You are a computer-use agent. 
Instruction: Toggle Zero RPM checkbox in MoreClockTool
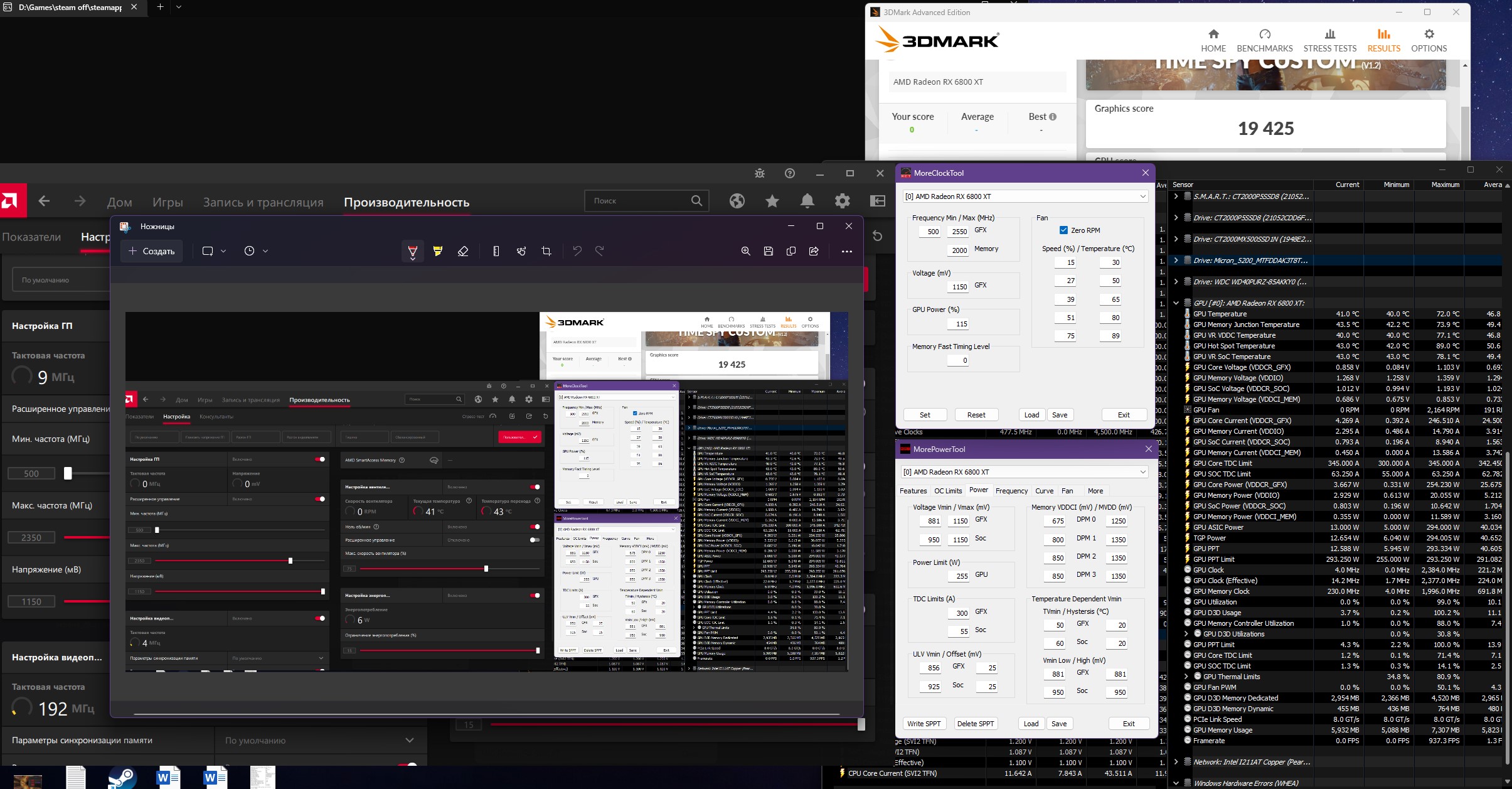click(x=1063, y=230)
